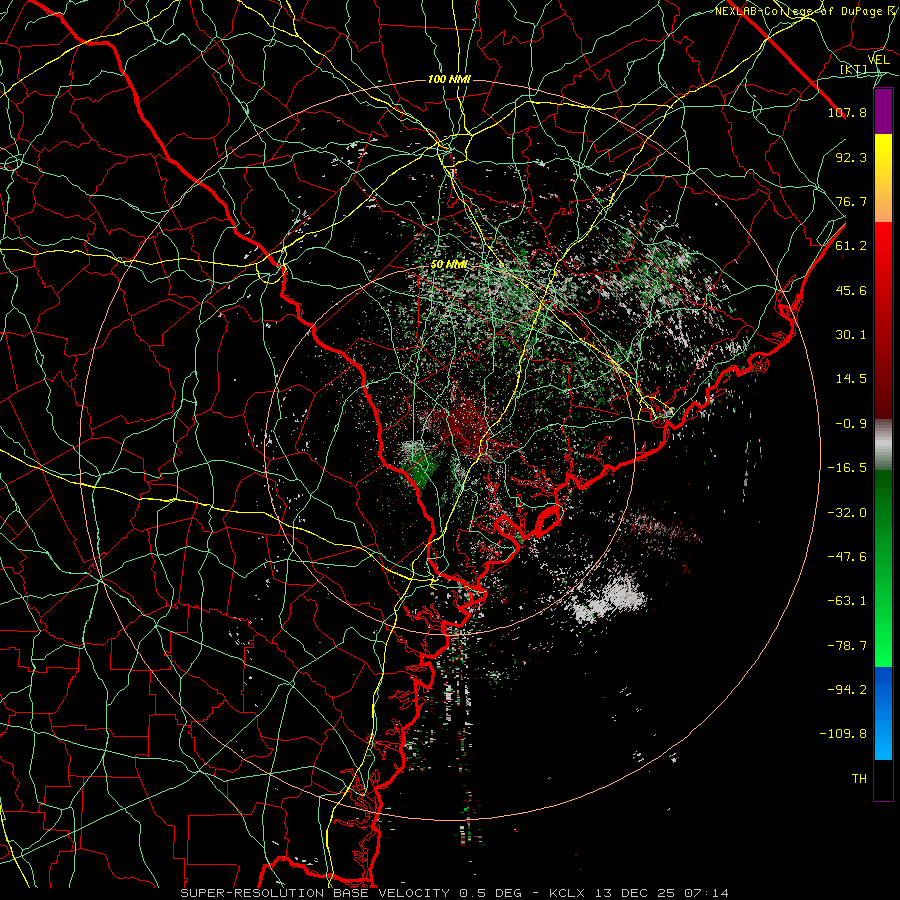Pick the red band of the velocity scale

883,320
